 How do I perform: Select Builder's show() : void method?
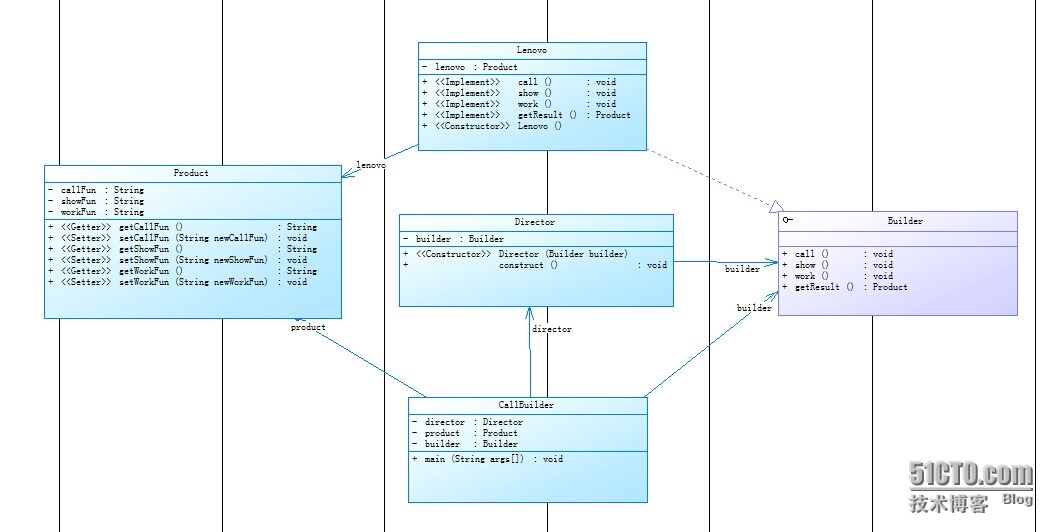[x=837, y=265]
